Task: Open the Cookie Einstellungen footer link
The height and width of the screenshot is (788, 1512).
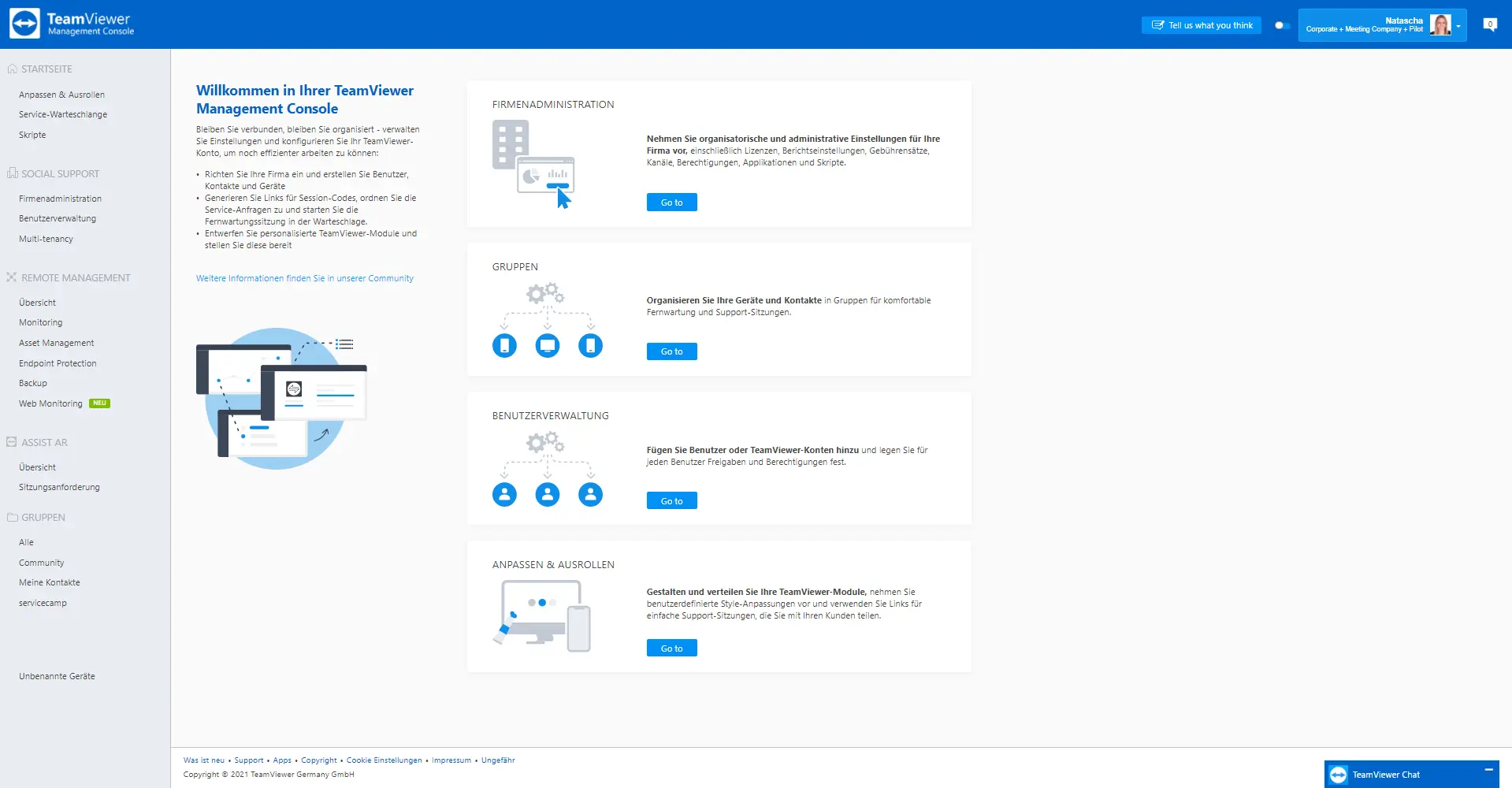Action: point(385,760)
